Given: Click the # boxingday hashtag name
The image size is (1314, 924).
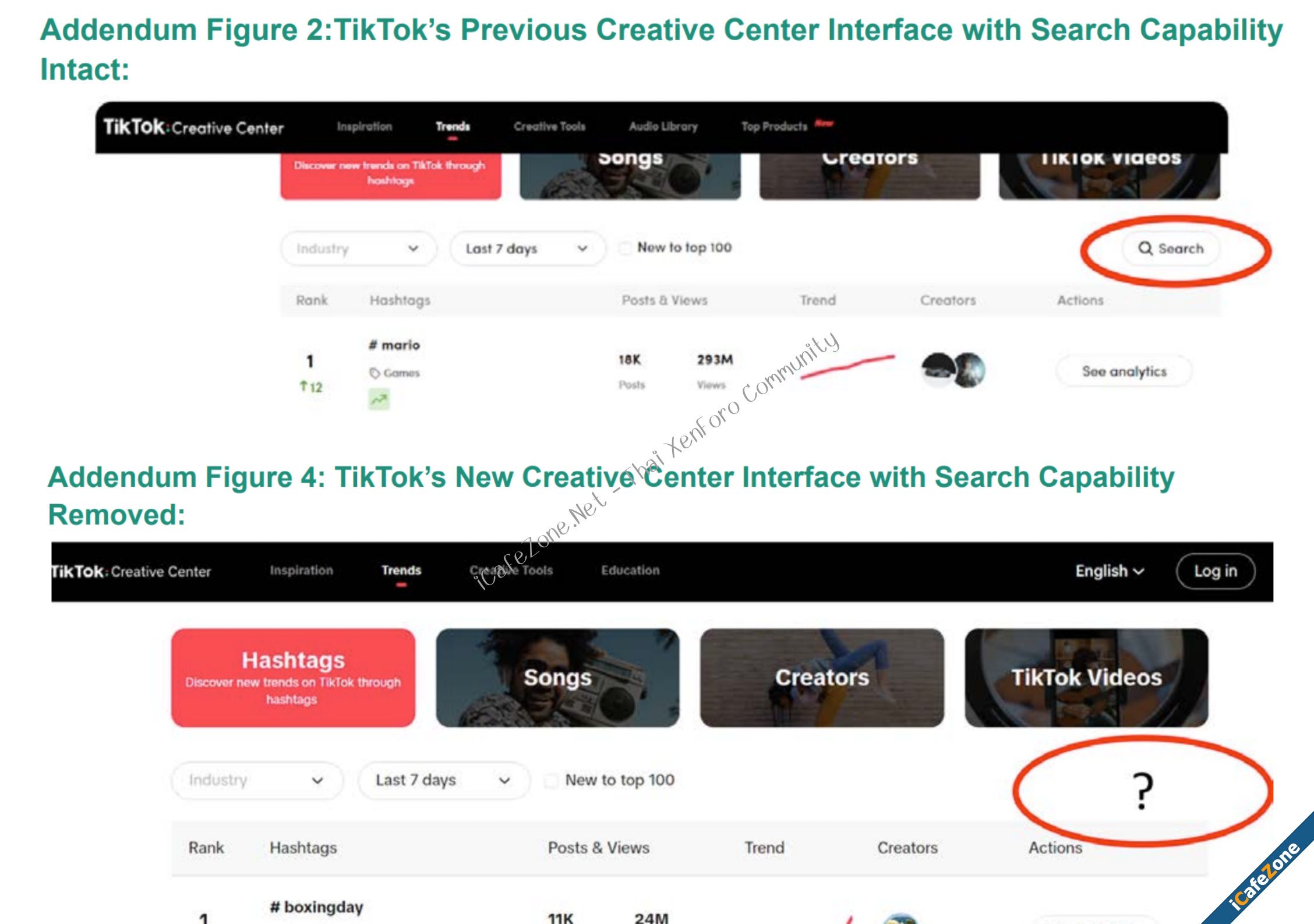Looking at the screenshot, I should (x=316, y=907).
